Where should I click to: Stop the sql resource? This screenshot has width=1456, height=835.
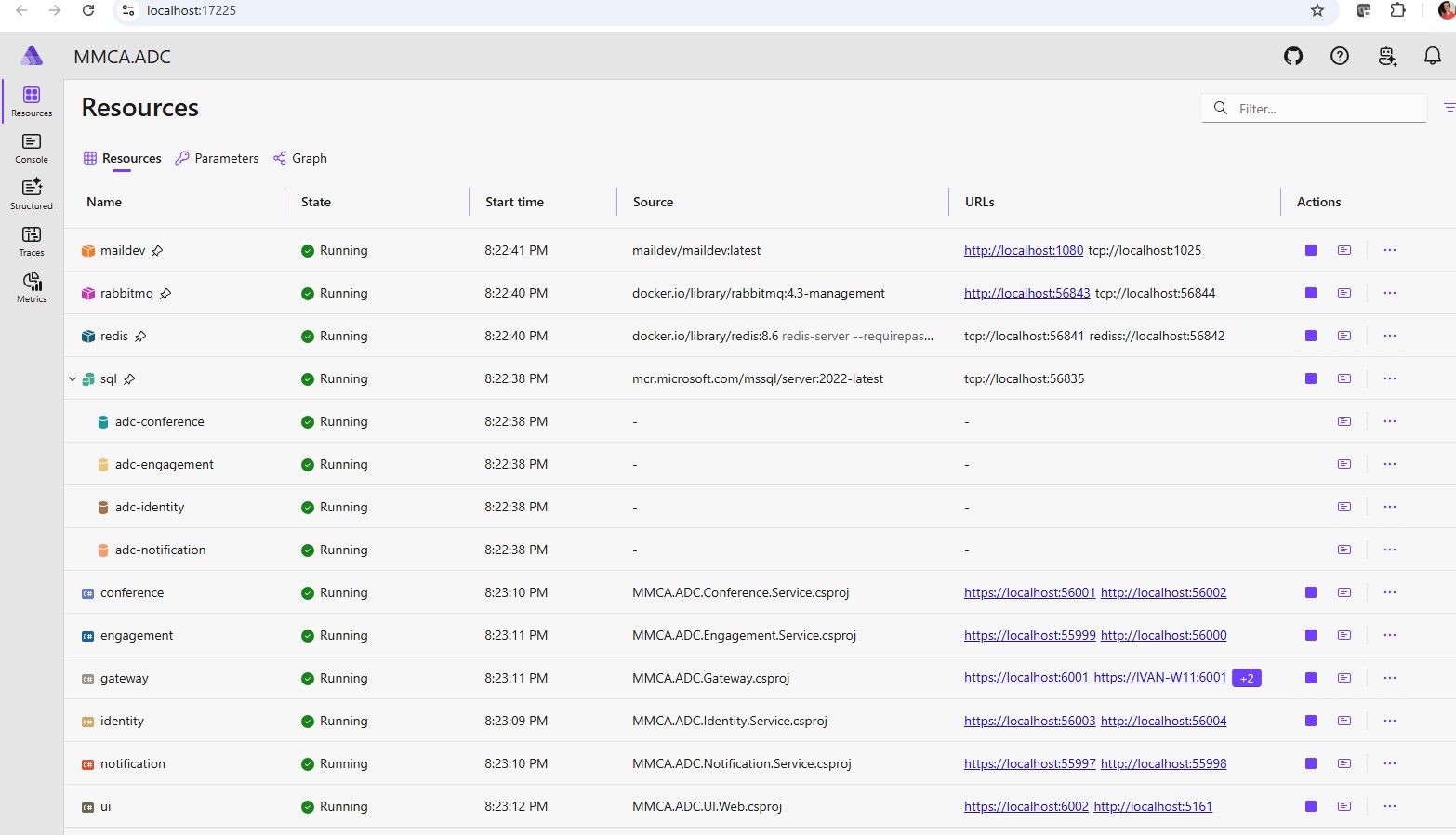pyautogui.click(x=1311, y=378)
